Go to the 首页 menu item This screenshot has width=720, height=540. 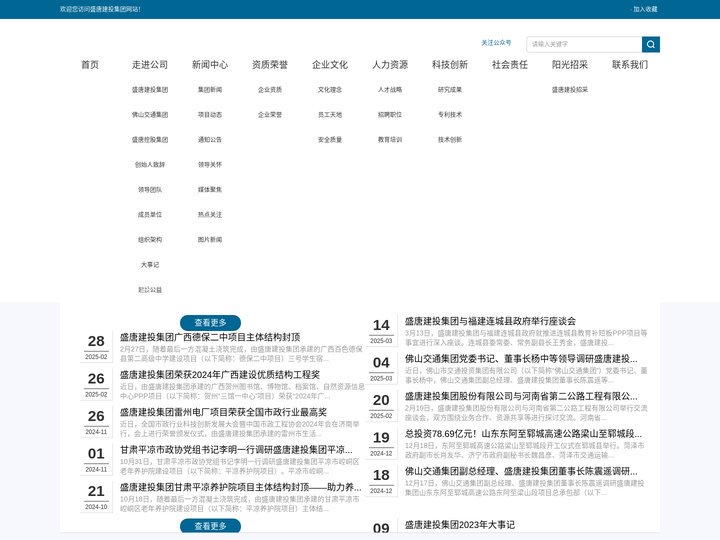click(x=90, y=65)
